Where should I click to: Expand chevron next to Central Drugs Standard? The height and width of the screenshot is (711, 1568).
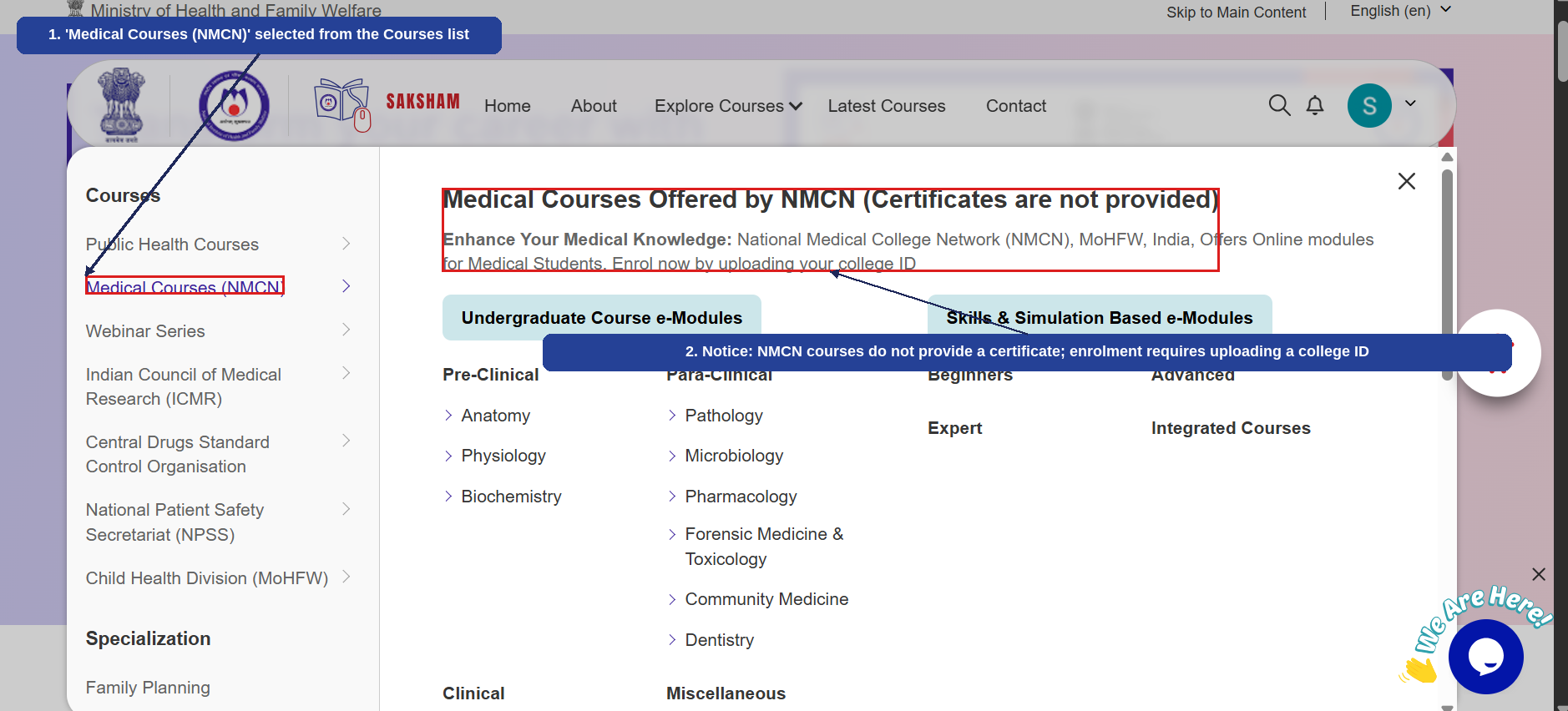coord(346,441)
